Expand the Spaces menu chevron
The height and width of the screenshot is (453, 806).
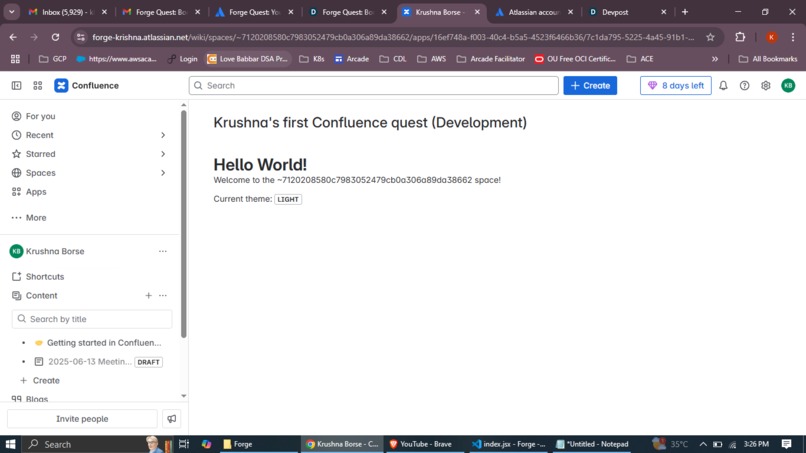163,173
